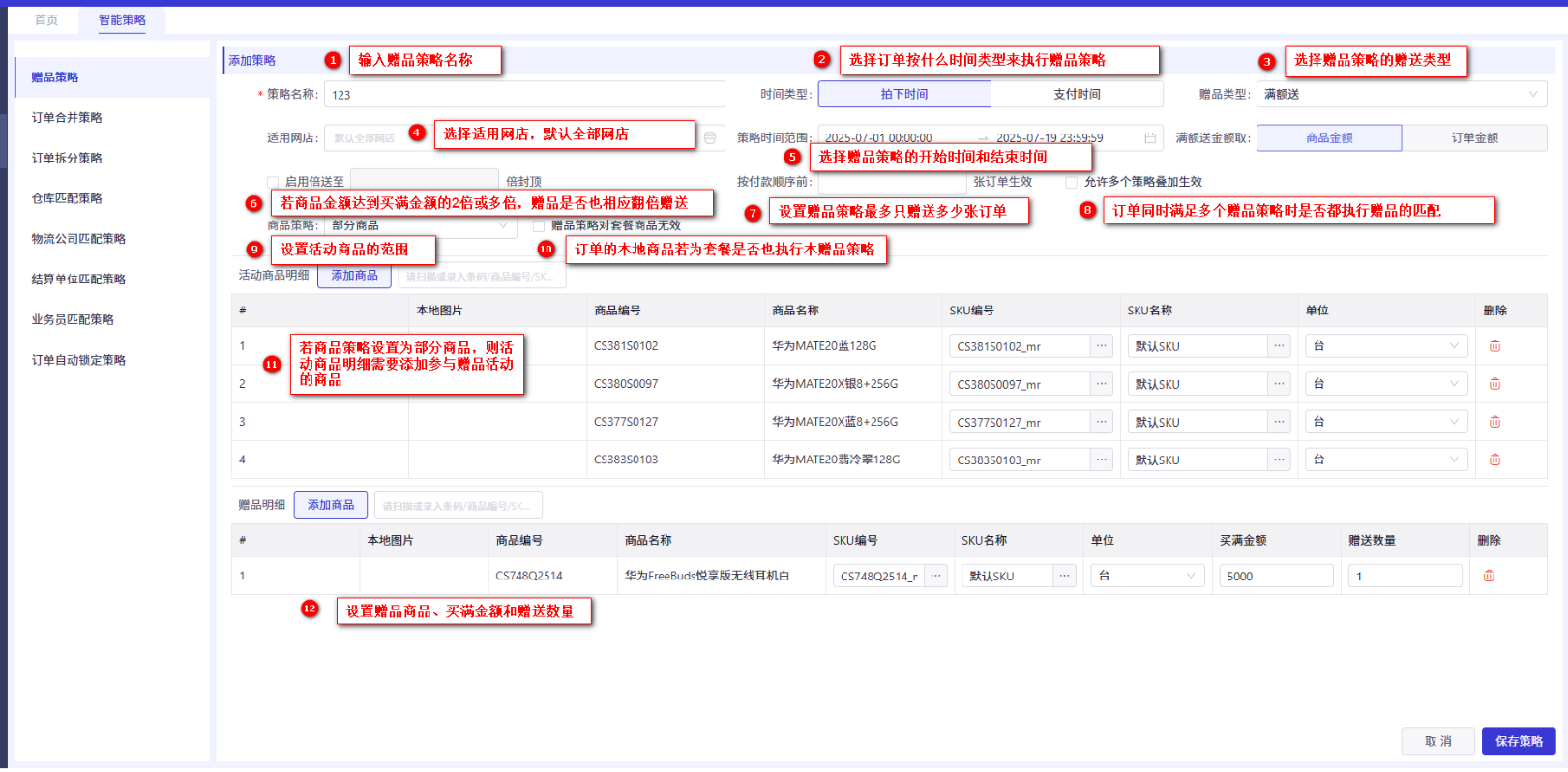Focus 按付款顺序前 order count field
This screenshot has height=772, width=1568.
[892, 182]
